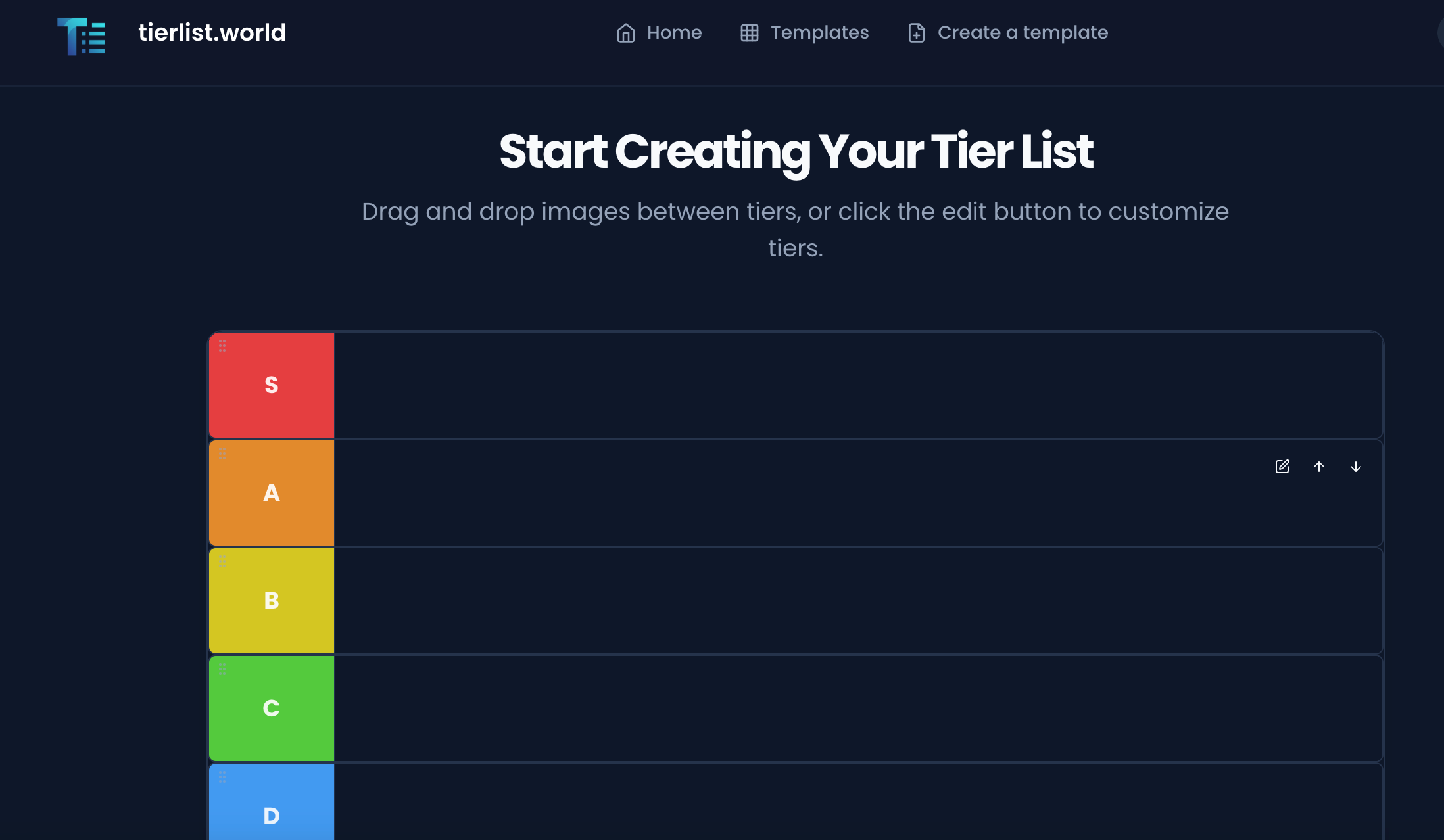Select the green C tier label
The height and width of the screenshot is (840, 1444).
point(272,709)
